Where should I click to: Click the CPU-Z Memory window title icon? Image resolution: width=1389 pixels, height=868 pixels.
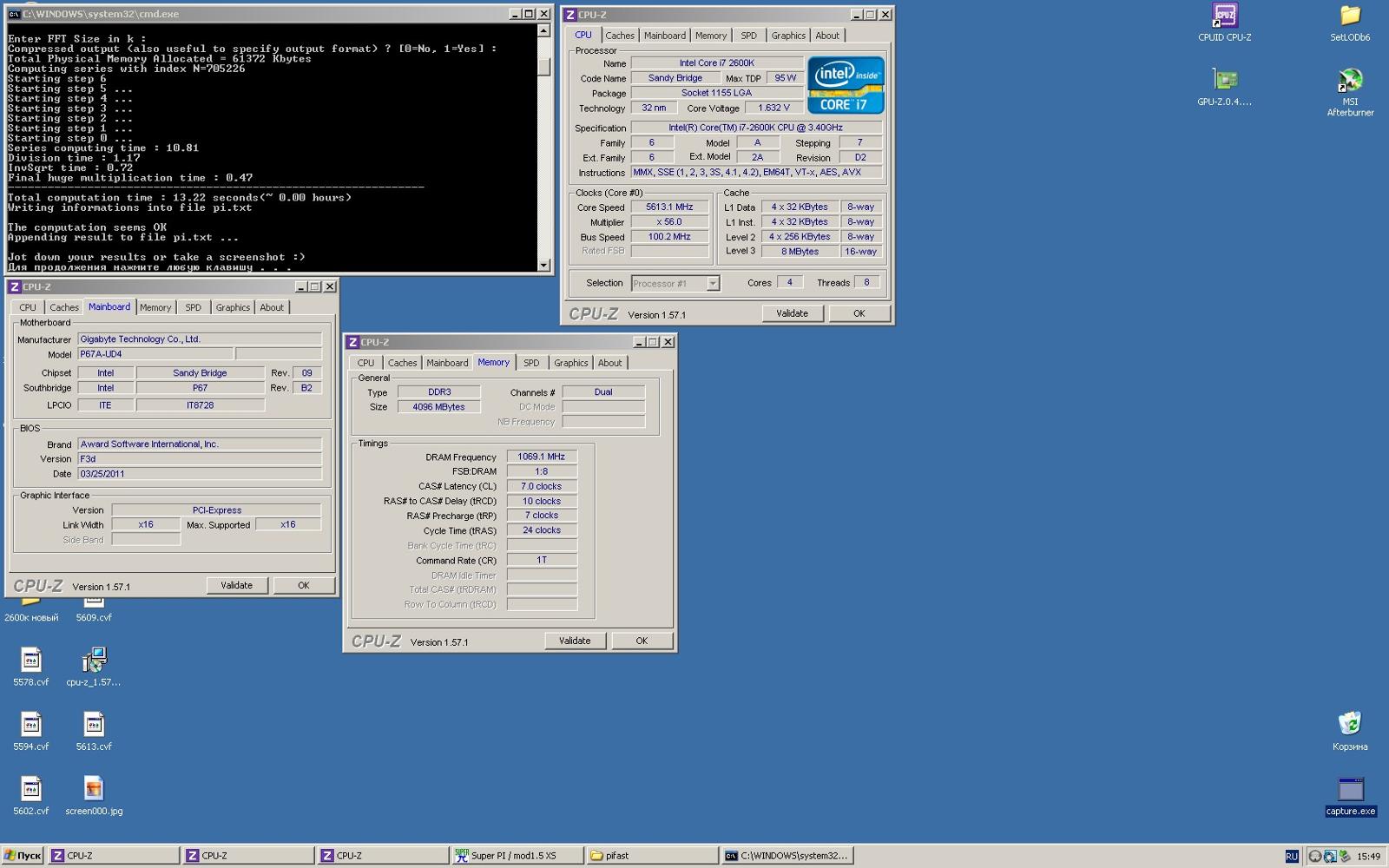tap(352, 342)
